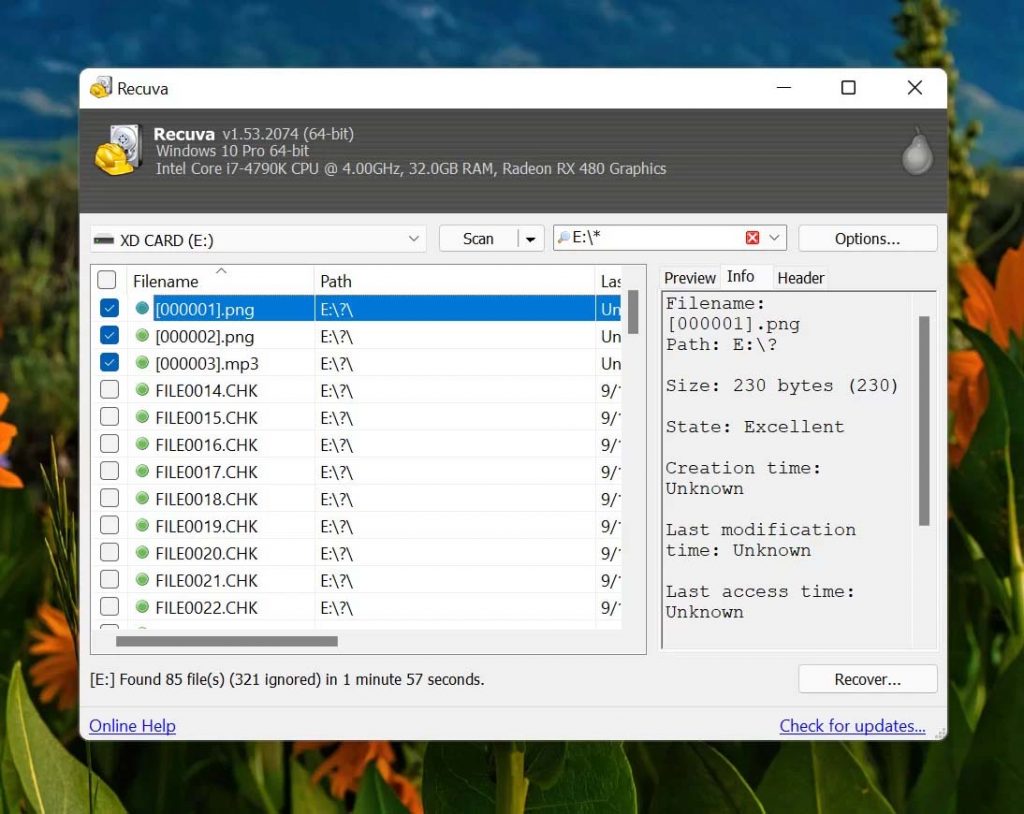Open the XD CARD drive selection dropdown

tap(414, 239)
